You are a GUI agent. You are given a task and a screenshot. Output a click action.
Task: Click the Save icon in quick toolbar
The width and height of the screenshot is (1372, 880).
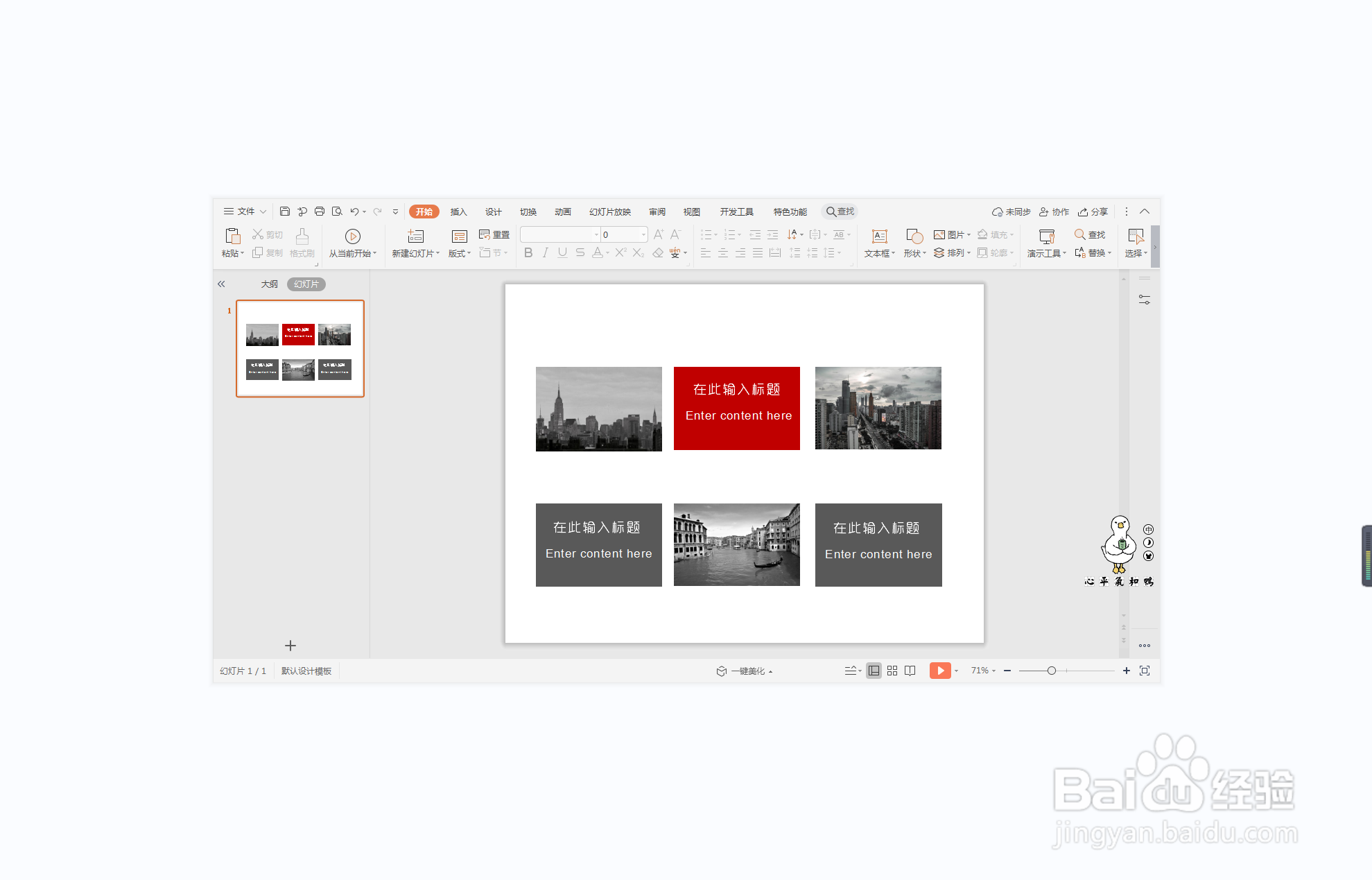pos(285,212)
